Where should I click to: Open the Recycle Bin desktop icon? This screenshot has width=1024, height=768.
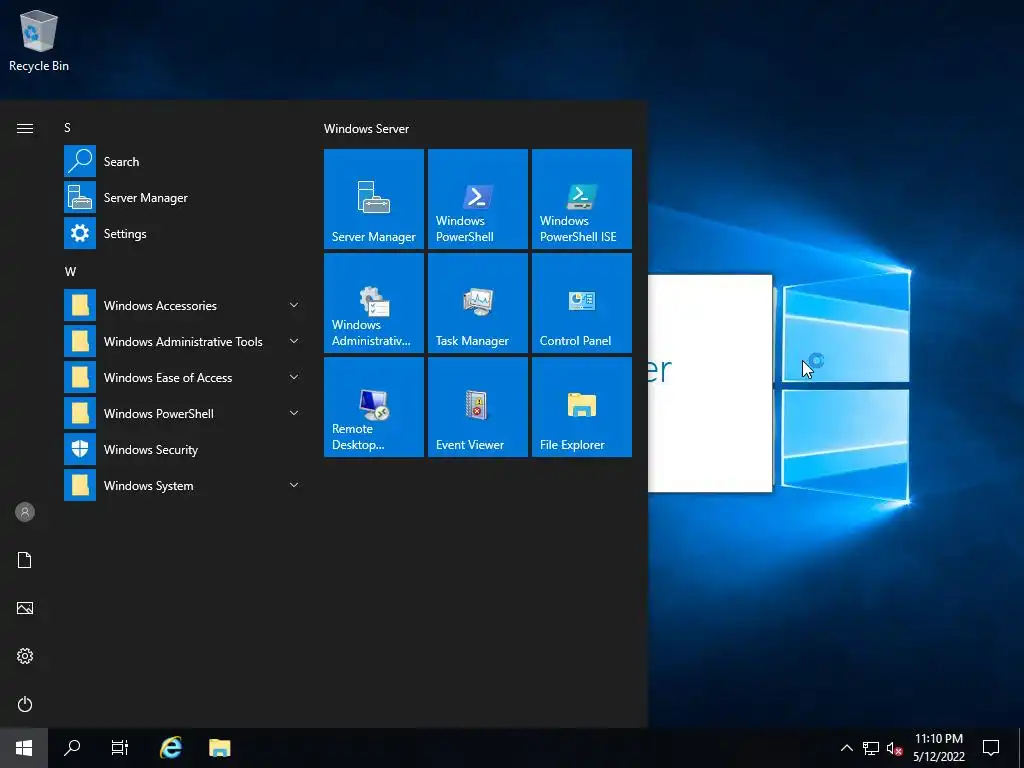click(39, 40)
